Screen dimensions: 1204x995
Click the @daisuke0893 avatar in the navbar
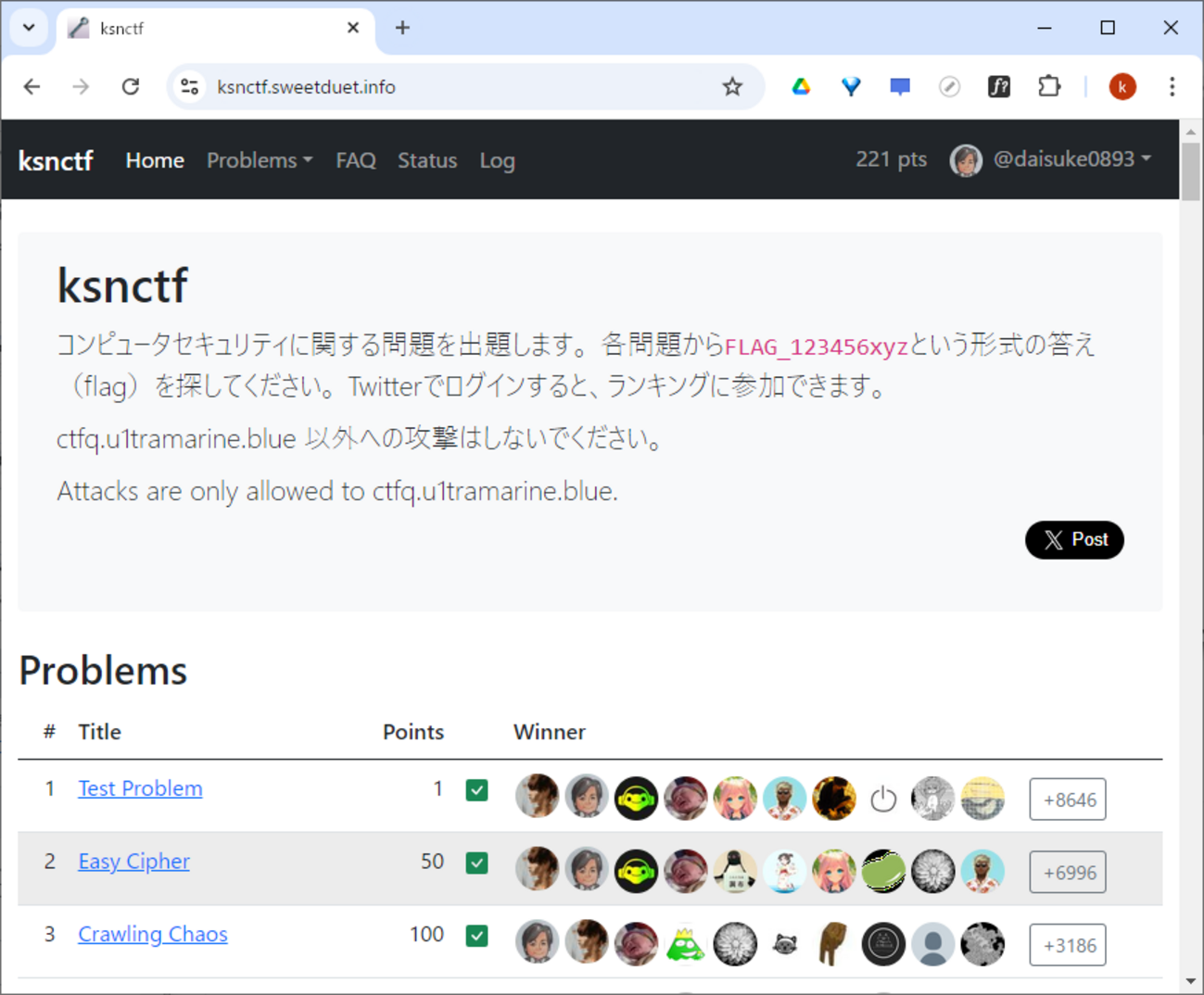[x=967, y=159]
